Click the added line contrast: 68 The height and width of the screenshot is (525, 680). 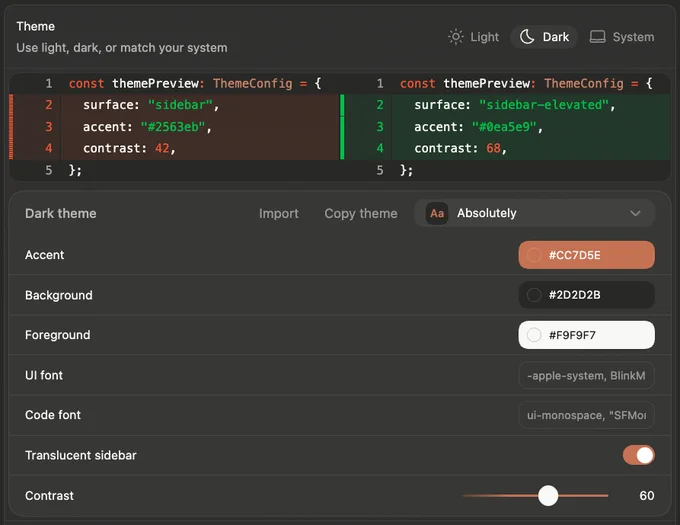click(505, 148)
